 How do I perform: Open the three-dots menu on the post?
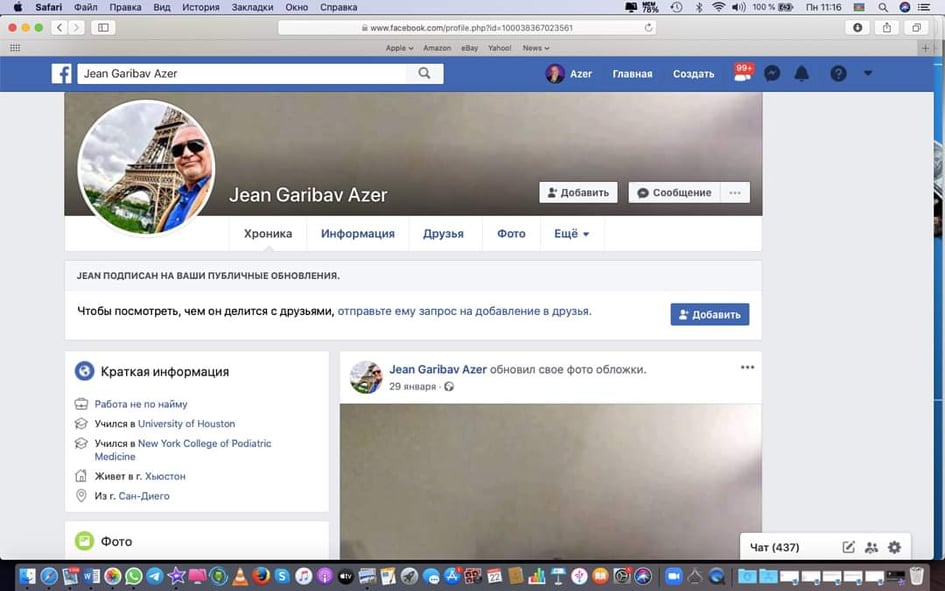[747, 367]
